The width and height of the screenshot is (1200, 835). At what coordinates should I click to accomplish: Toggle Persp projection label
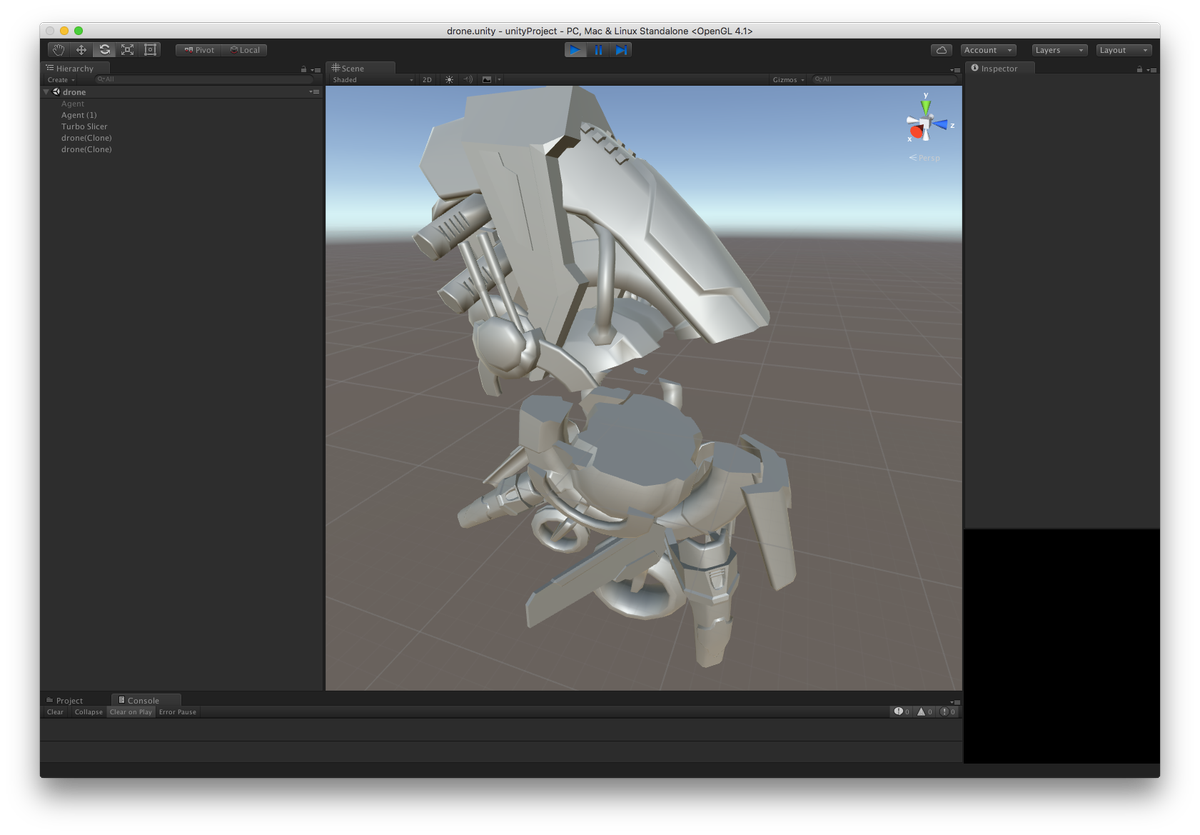(925, 158)
